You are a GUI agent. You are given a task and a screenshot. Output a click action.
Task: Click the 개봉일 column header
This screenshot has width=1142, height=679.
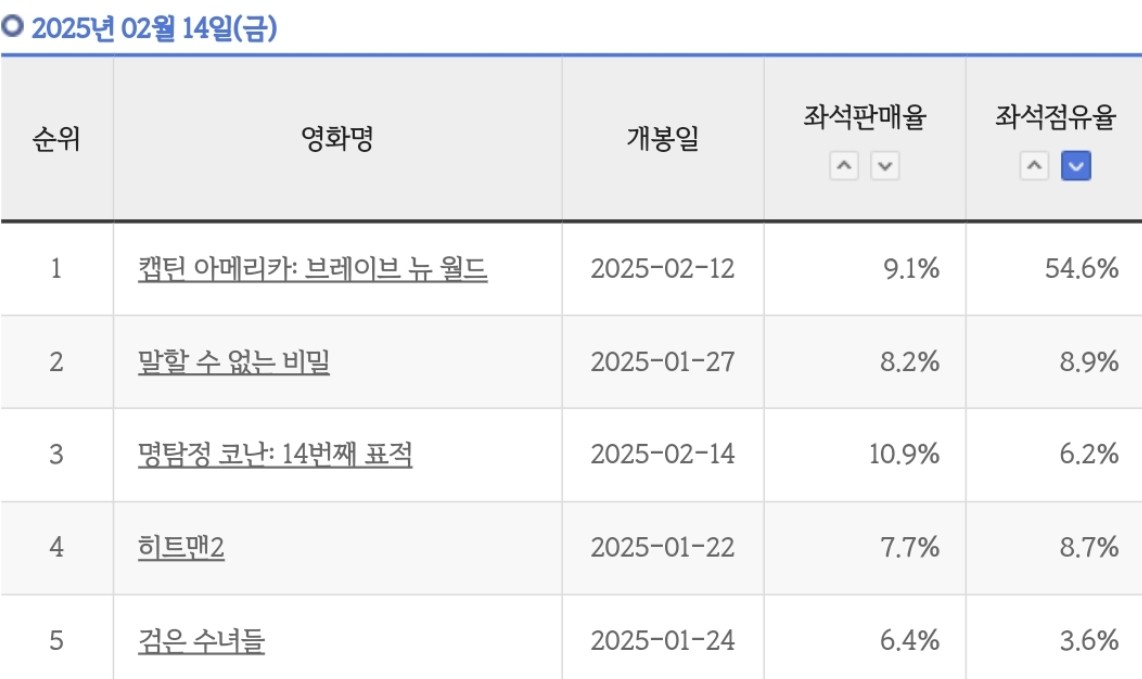(662, 139)
